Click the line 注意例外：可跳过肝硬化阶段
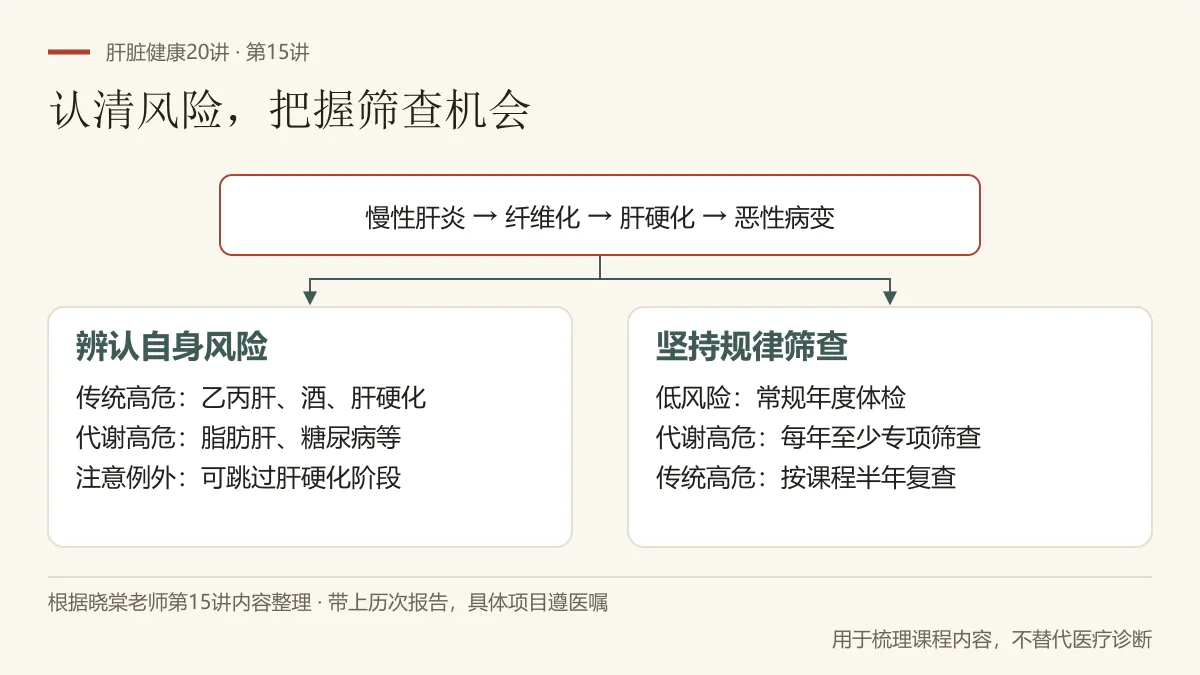 pyautogui.click(x=239, y=477)
